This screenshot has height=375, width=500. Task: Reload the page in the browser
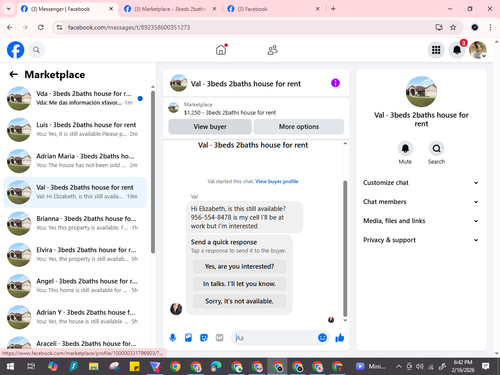(x=41, y=27)
